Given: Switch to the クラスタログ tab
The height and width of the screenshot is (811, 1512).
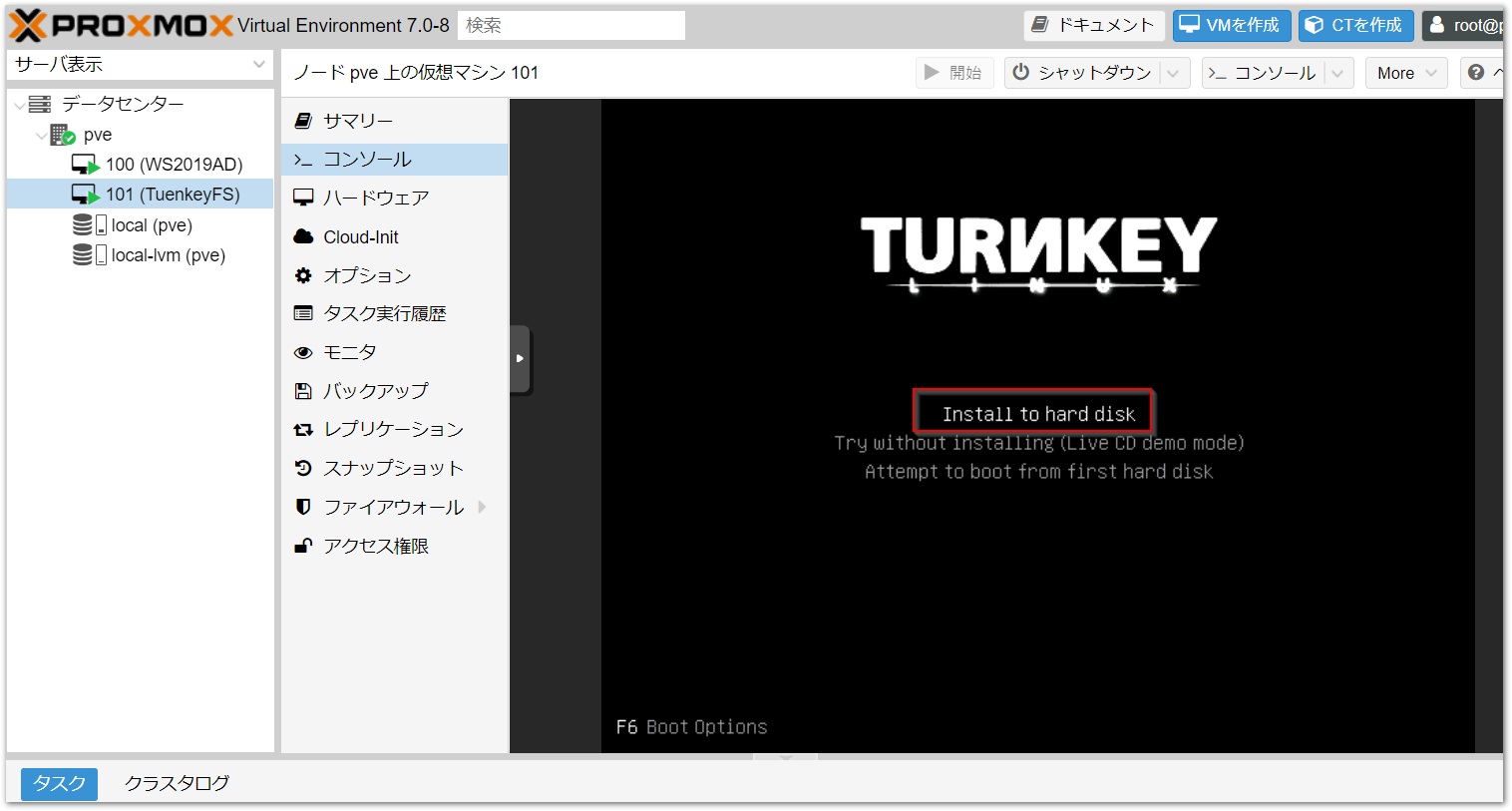Looking at the screenshot, I should coord(177,783).
